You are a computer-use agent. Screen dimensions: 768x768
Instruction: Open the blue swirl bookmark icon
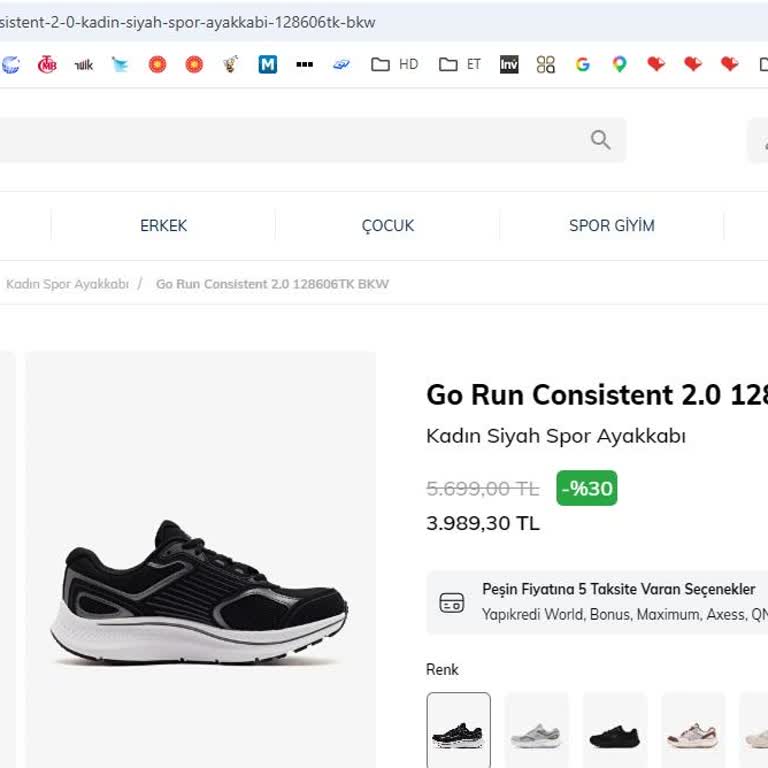coord(10,65)
